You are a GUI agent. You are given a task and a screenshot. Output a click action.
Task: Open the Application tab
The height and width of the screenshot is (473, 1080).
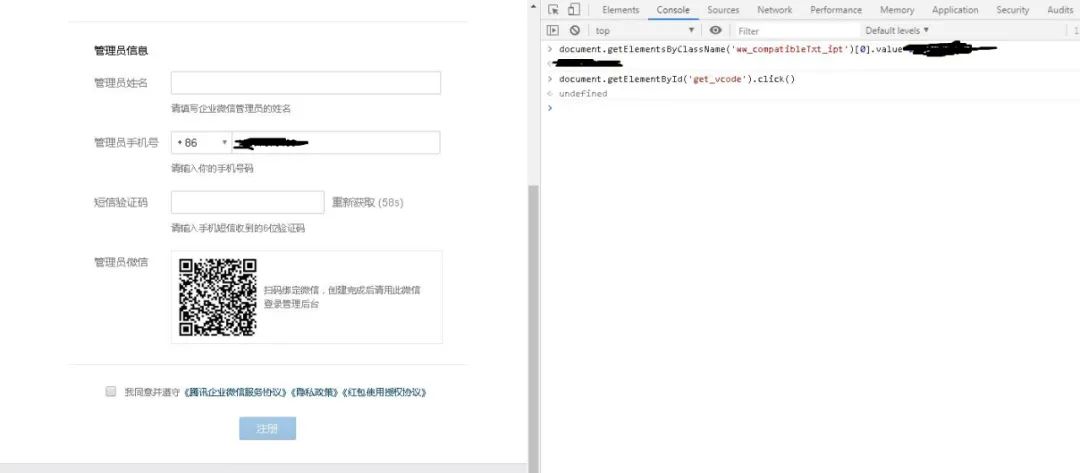(955, 10)
